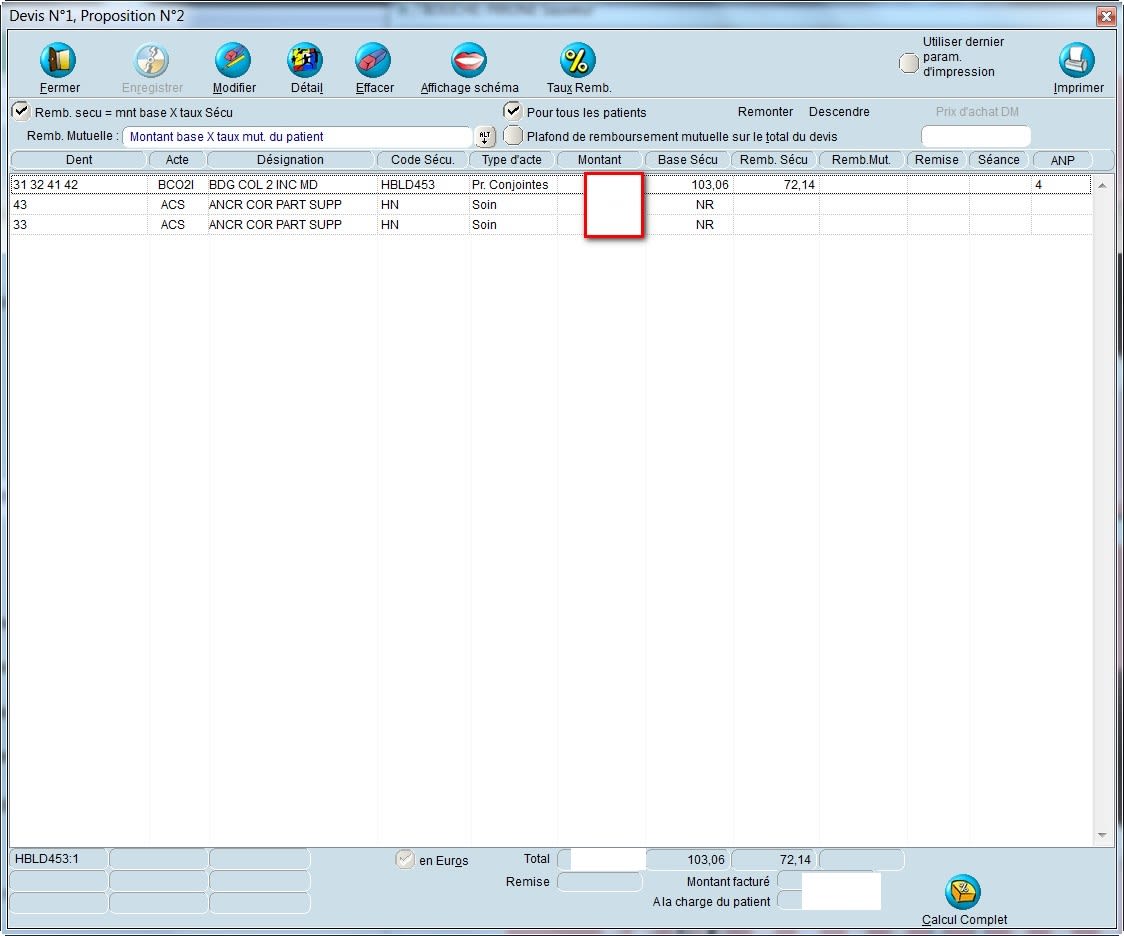1124x936 pixels.
Task: Click the Imprimer printer icon
Action: point(1077,61)
